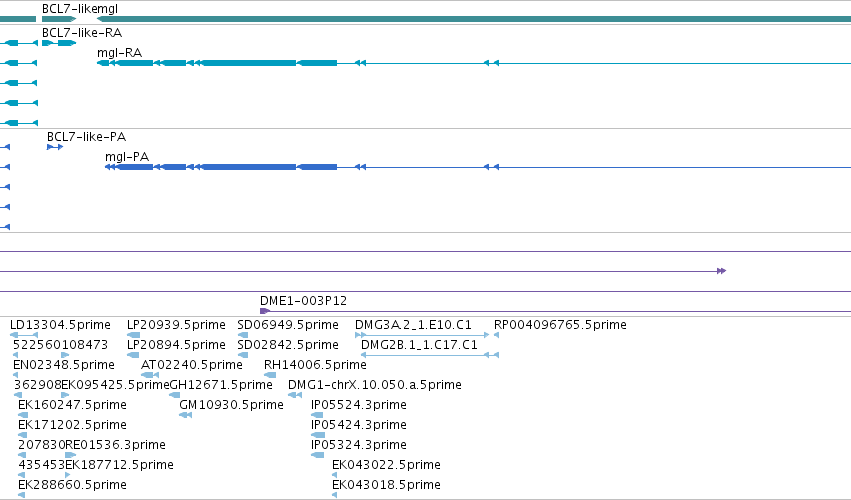The height and width of the screenshot is (500, 851).
Task: Click the LP20894.5prime EST label
Action: tap(176, 345)
